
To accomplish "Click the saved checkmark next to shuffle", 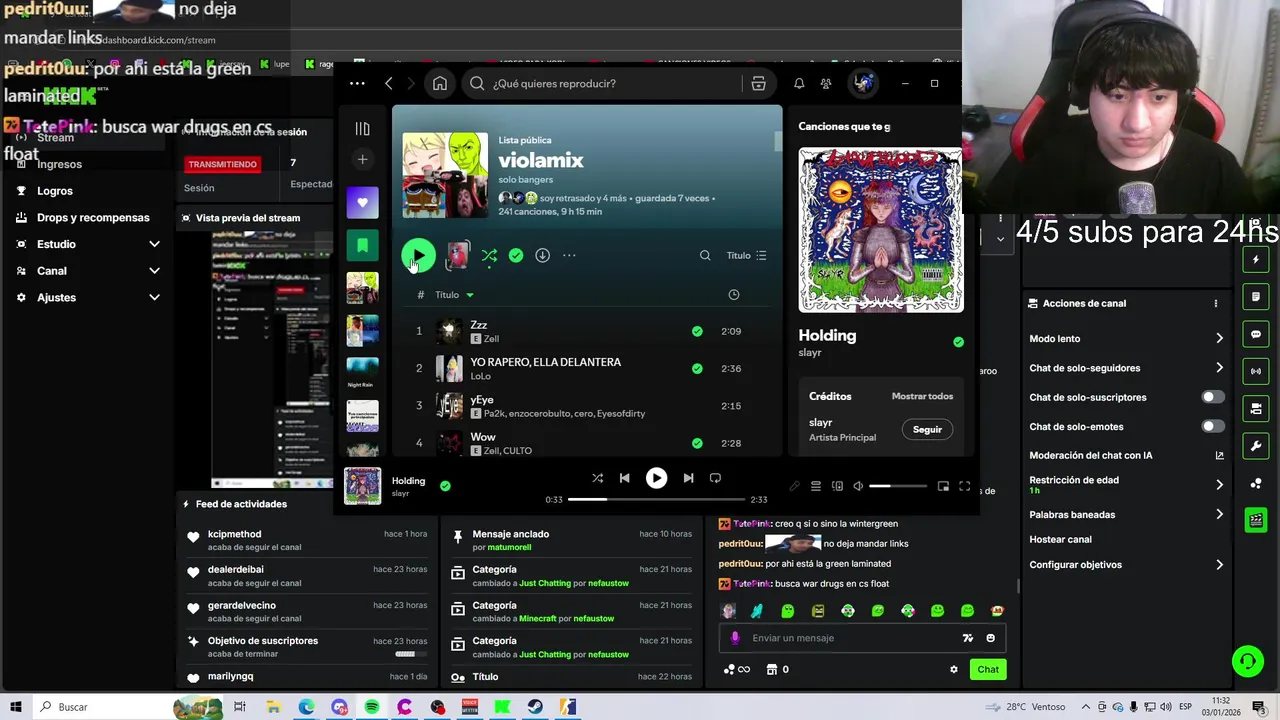I will coord(516,256).
